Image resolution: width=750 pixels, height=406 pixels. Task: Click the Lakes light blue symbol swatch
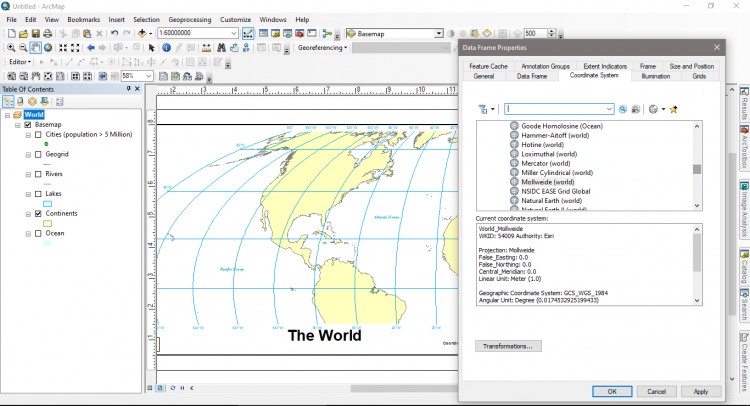point(48,204)
